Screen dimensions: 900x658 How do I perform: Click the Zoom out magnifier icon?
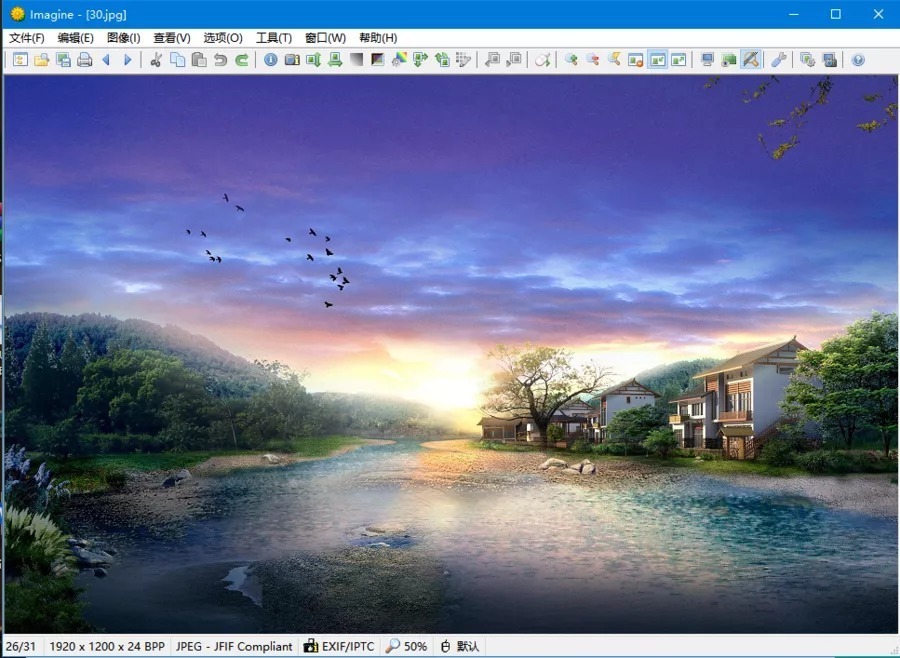coord(593,60)
